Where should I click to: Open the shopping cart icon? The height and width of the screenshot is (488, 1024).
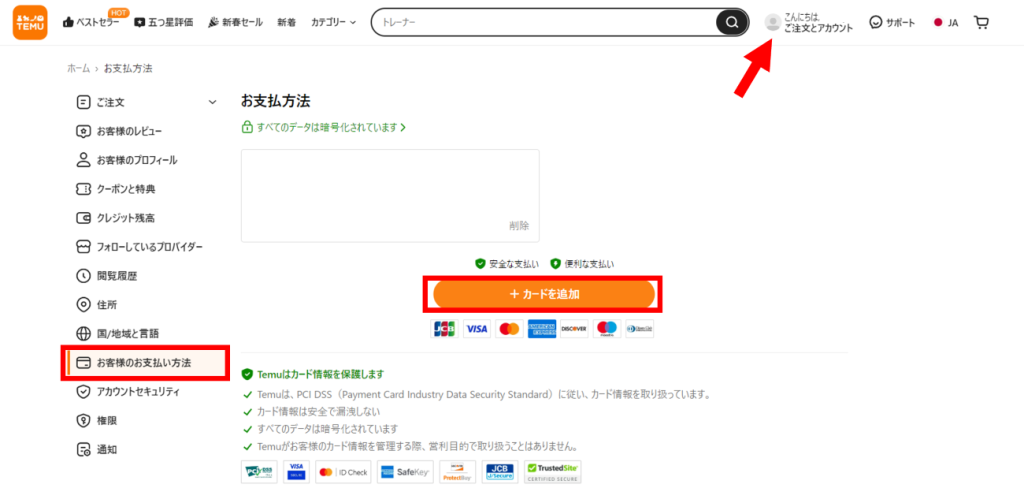981,22
